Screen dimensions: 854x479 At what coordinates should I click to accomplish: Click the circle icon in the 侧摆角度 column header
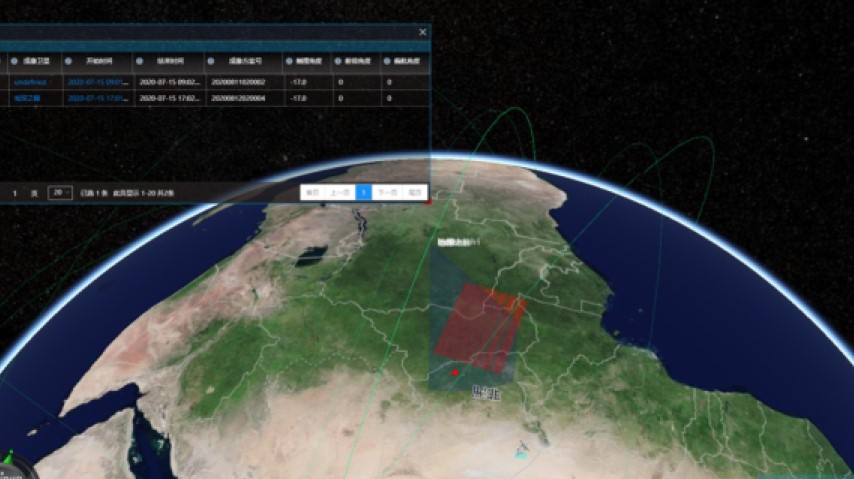pyautogui.click(x=288, y=61)
